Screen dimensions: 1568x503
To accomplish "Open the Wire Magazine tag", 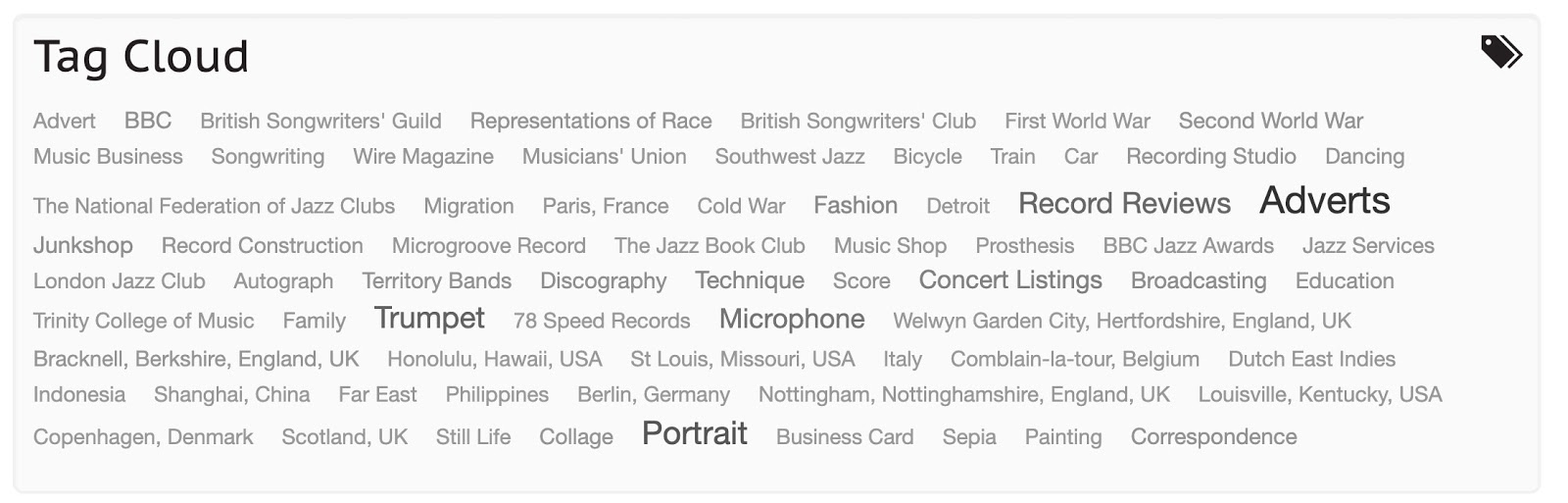I will click(423, 156).
